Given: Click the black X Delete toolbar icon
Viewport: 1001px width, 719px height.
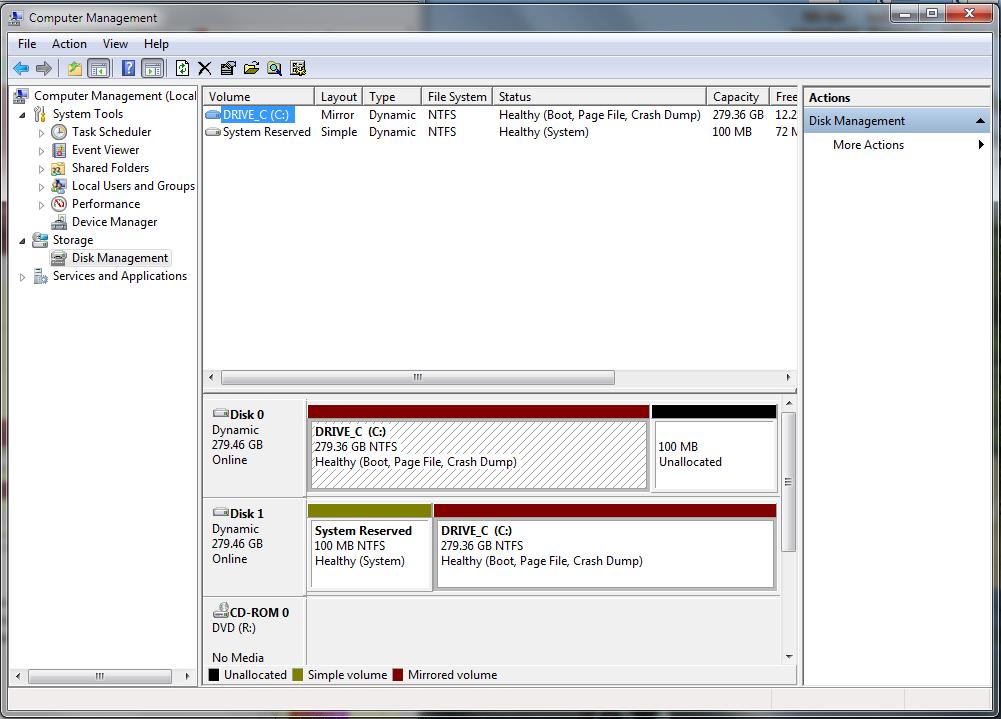Looking at the screenshot, I should click(x=205, y=68).
